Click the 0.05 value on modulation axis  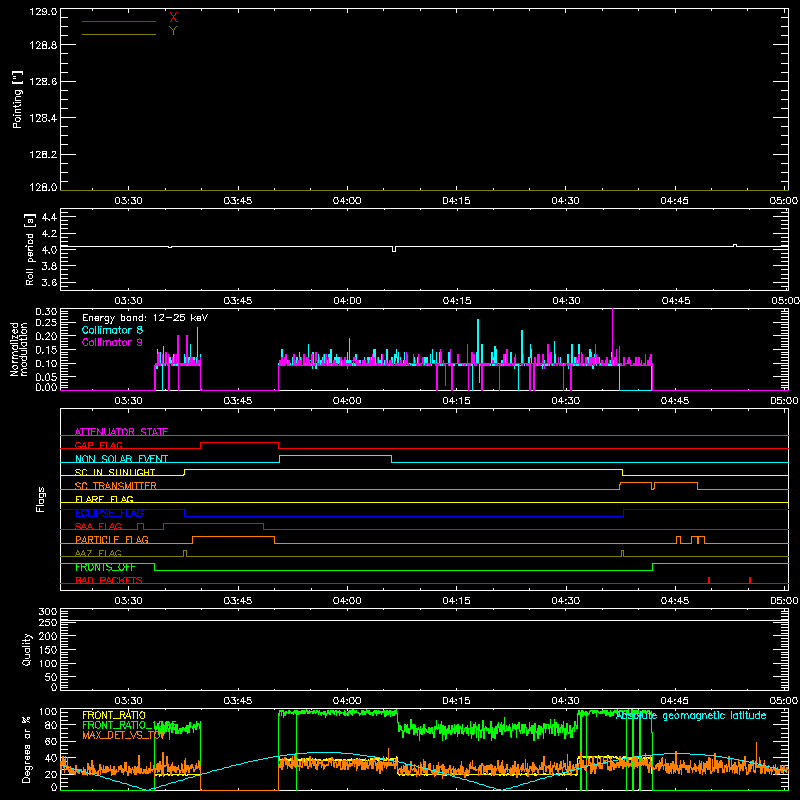46,377
